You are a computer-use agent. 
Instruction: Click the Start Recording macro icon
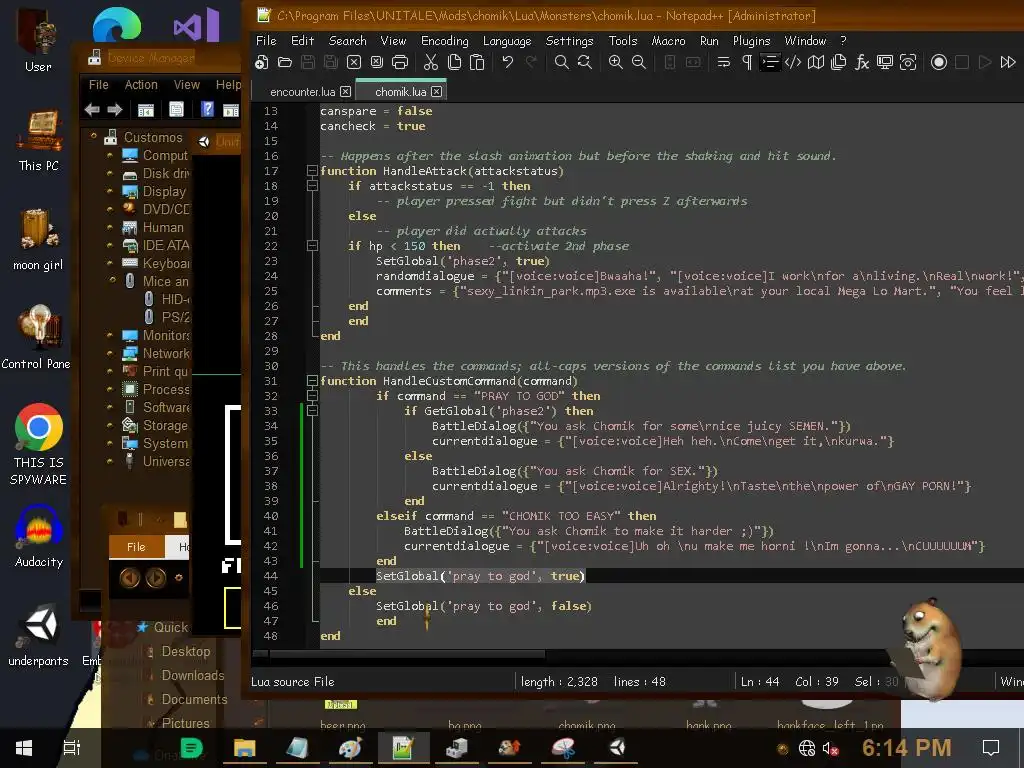coord(939,62)
